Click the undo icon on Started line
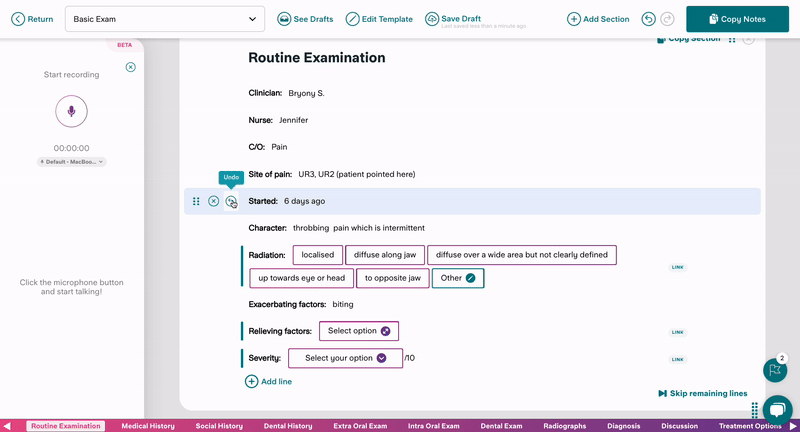This screenshot has width=800, height=432. (231, 201)
